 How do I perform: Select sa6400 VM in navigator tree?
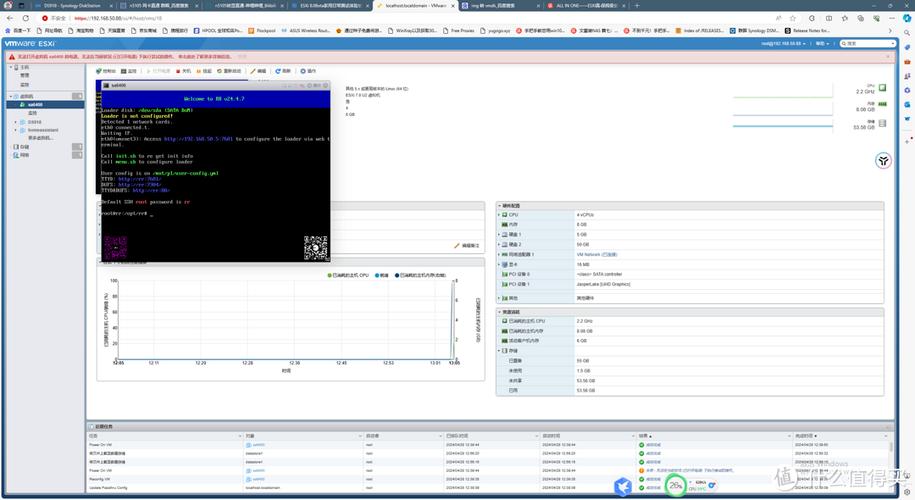[x=35, y=104]
